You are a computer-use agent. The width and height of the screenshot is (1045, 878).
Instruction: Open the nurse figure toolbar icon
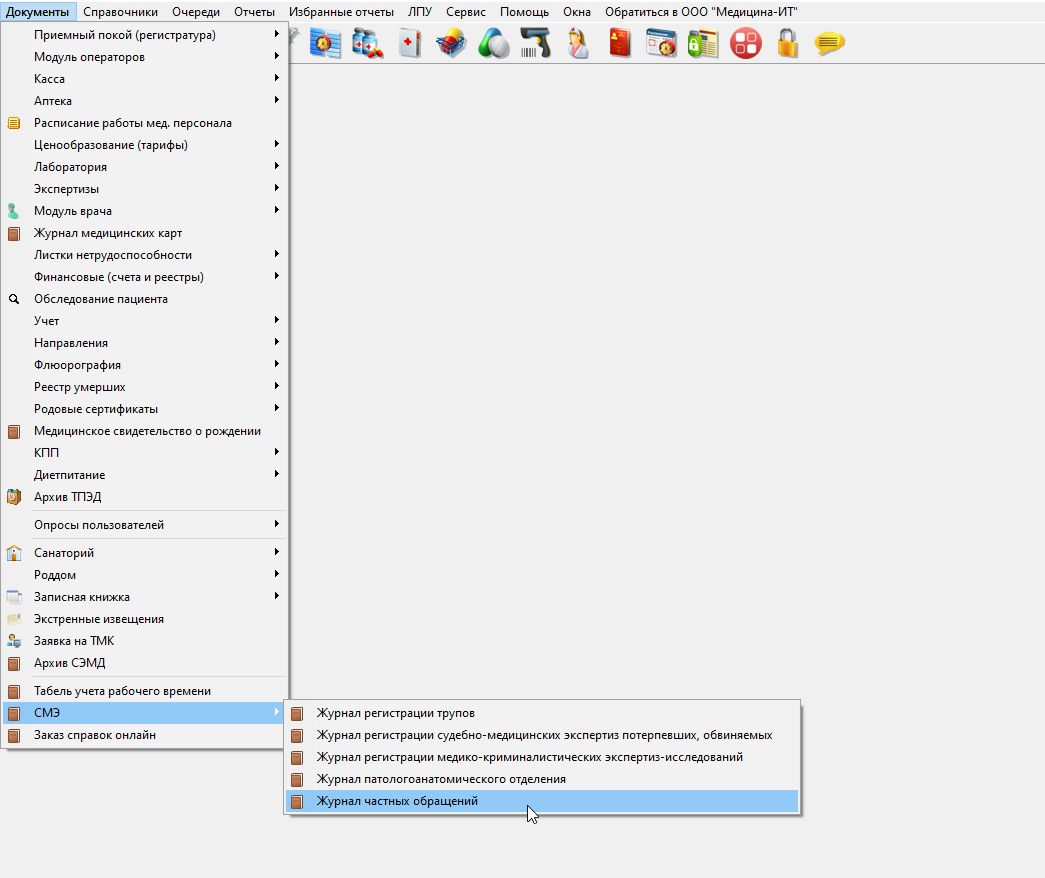(578, 44)
